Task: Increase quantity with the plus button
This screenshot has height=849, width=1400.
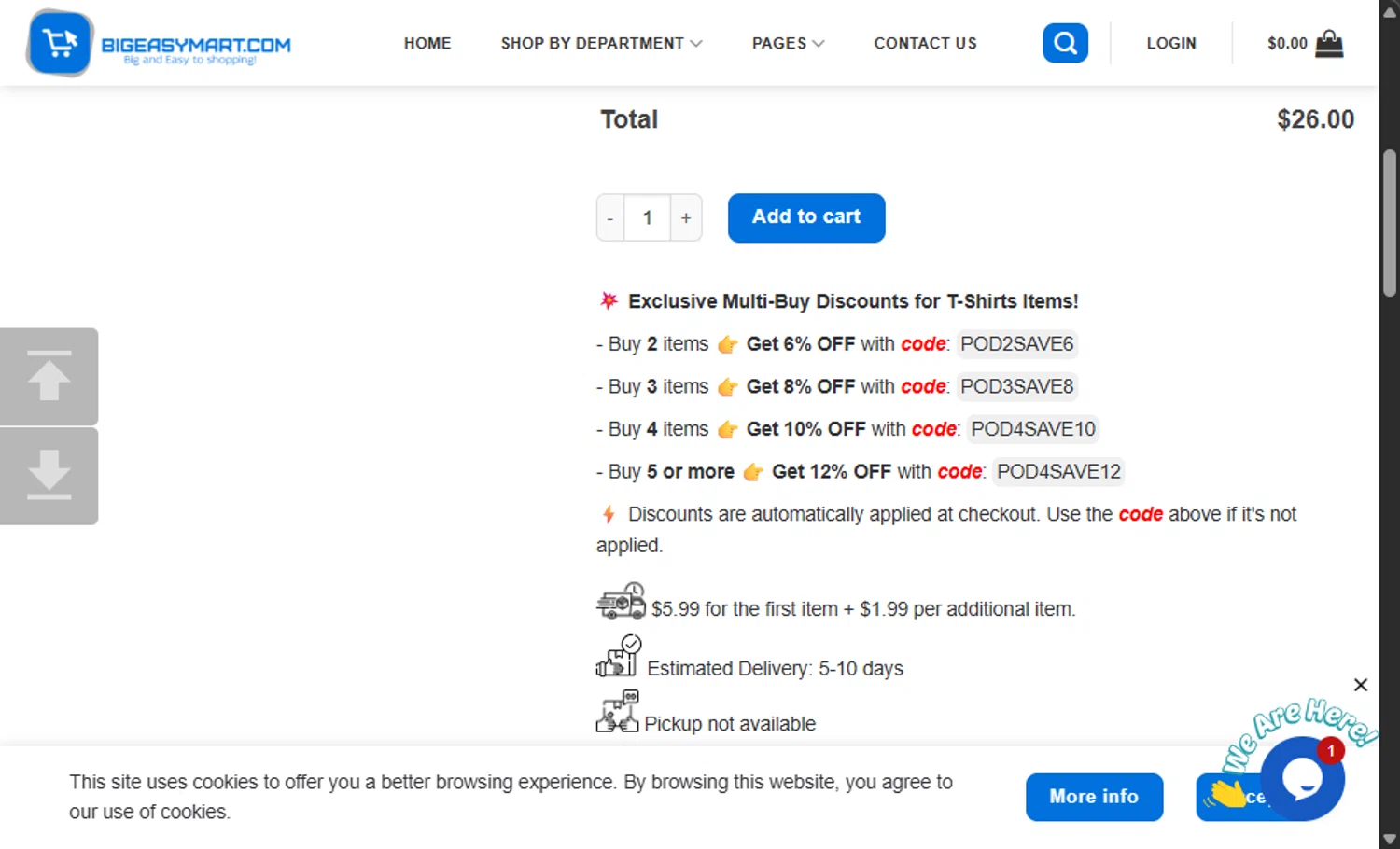Action: click(x=686, y=218)
